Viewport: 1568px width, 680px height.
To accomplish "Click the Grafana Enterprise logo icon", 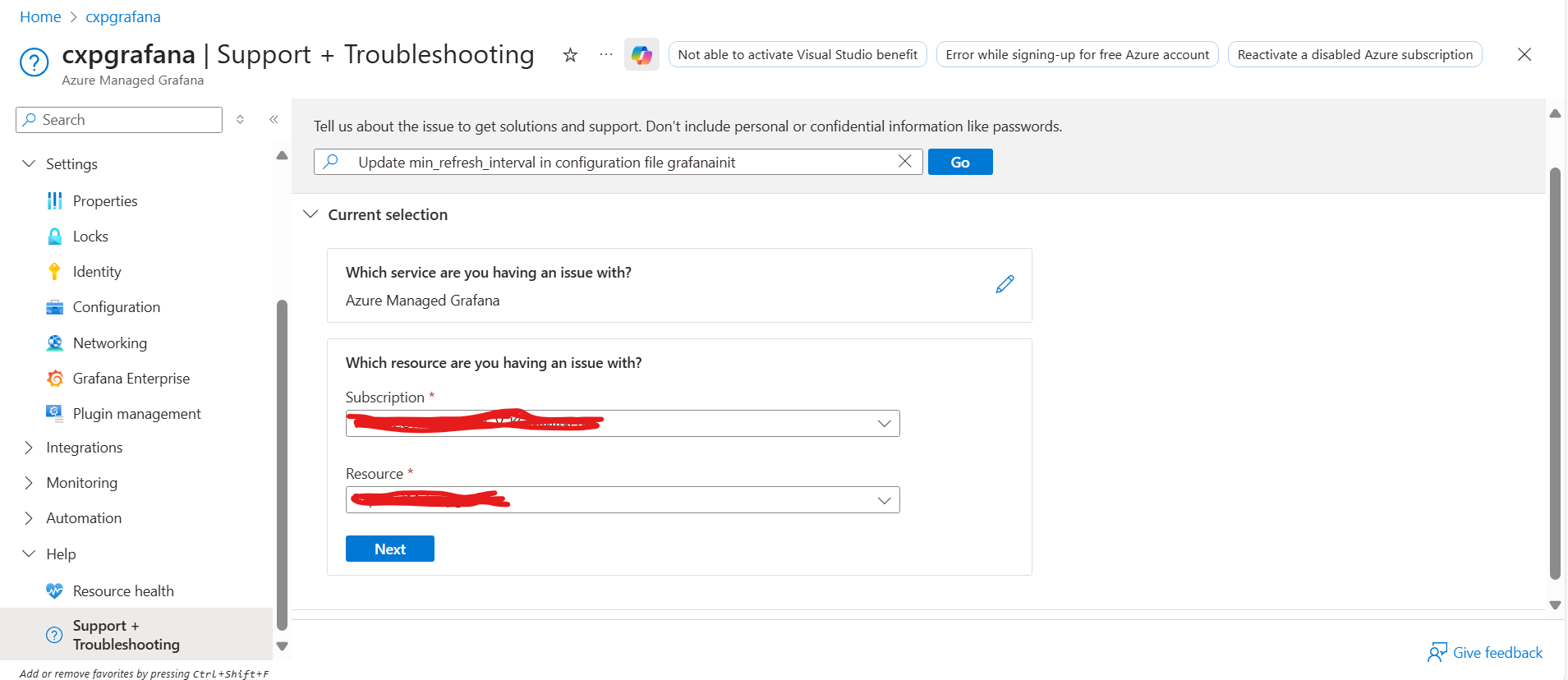I will (55, 379).
